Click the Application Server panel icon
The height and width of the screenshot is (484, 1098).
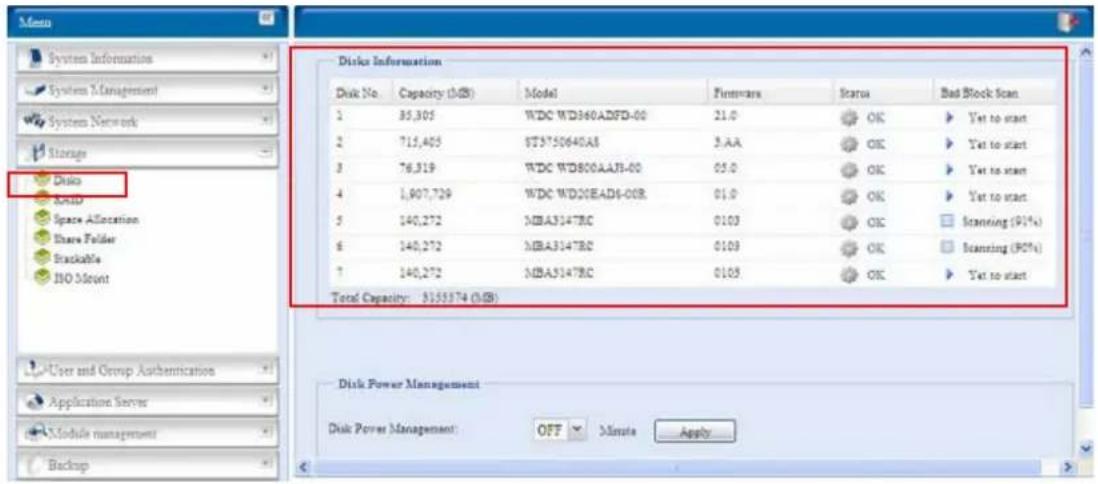point(32,403)
